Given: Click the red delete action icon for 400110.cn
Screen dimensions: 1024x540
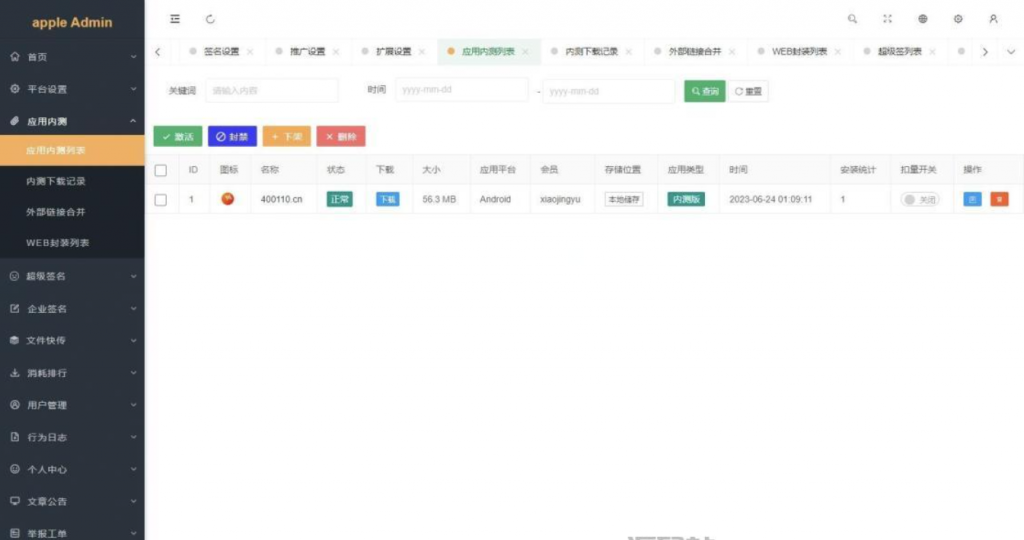Looking at the screenshot, I should (999, 199).
